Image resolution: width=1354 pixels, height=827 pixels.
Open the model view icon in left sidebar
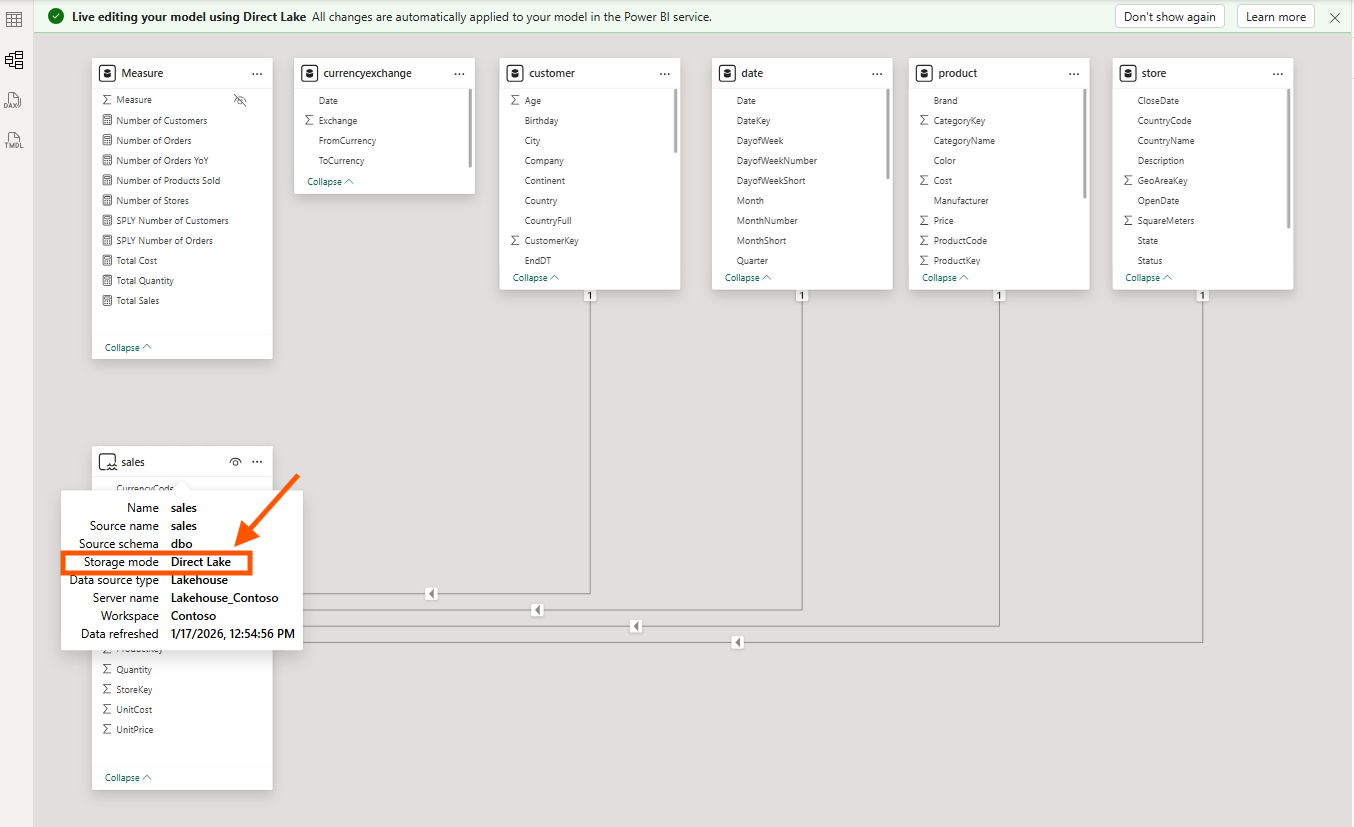(x=14, y=60)
